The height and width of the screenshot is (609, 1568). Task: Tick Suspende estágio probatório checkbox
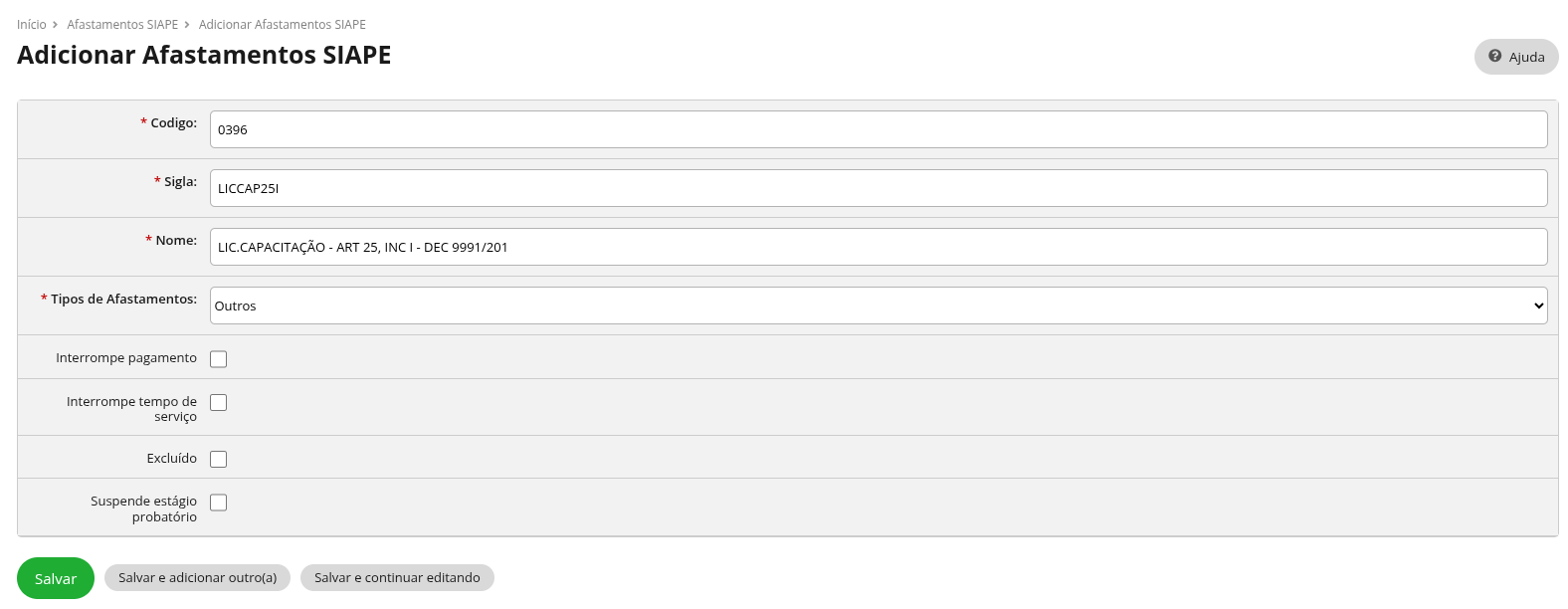(x=219, y=504)
